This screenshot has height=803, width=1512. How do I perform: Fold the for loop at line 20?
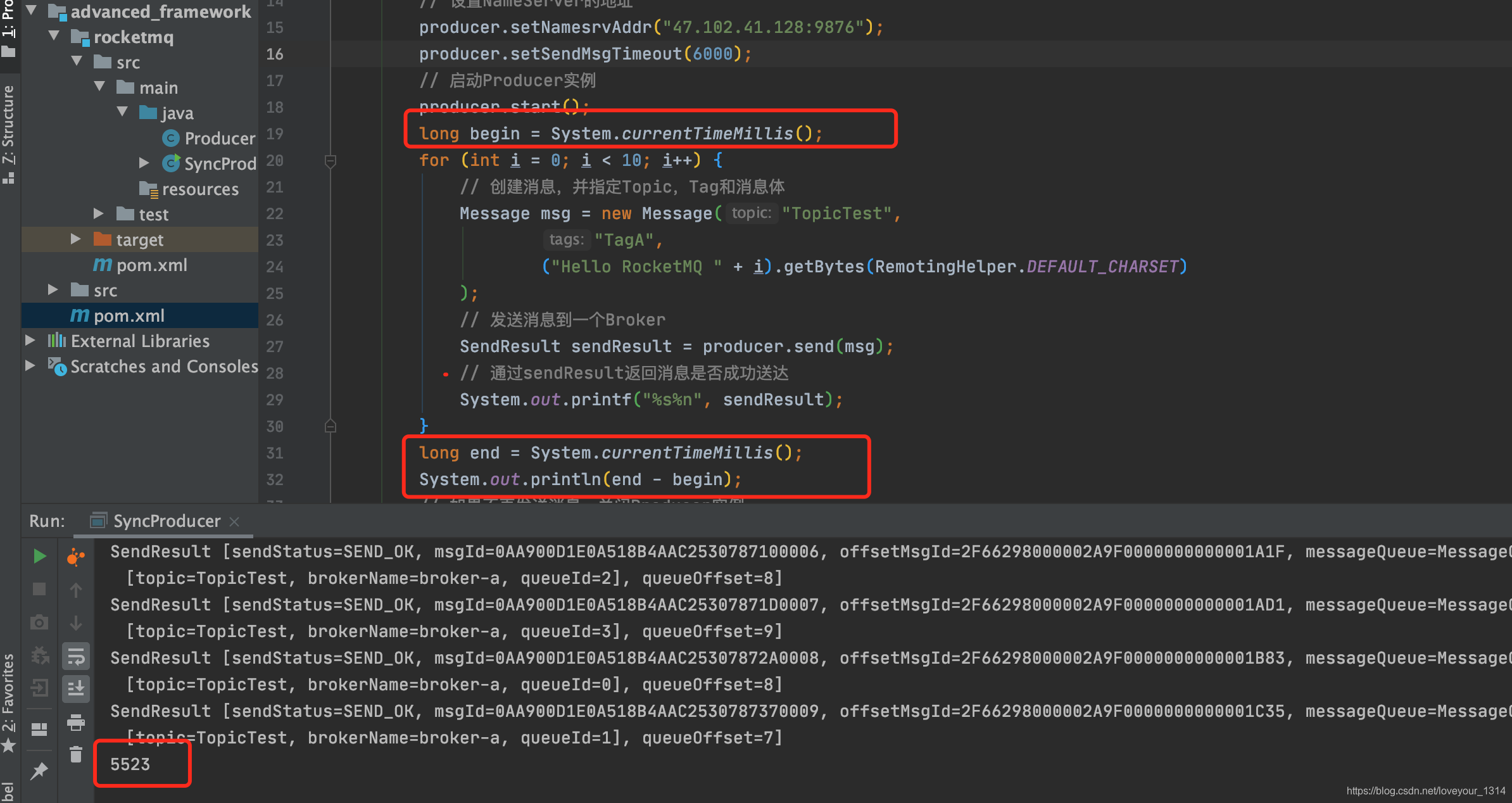pyautogui.click(x=330, y=161)
